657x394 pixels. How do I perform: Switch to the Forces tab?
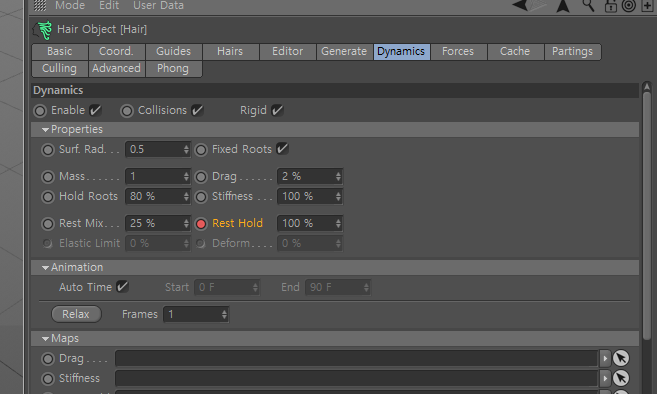coord(458,52)
